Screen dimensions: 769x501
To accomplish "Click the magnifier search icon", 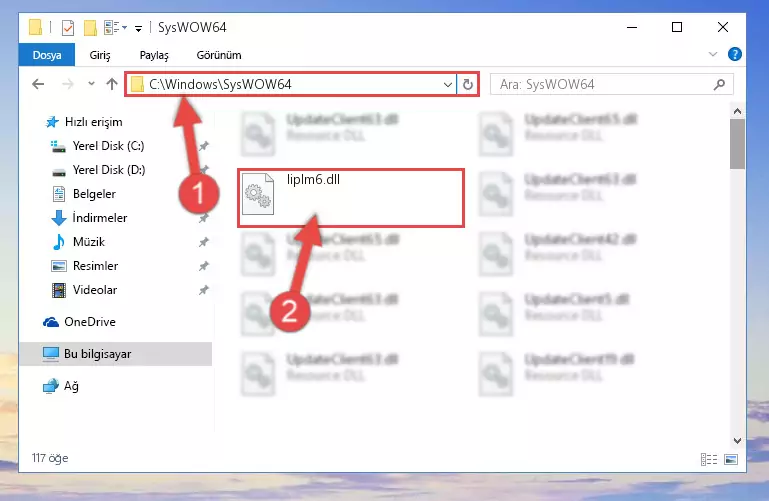I will click(719, 84).
